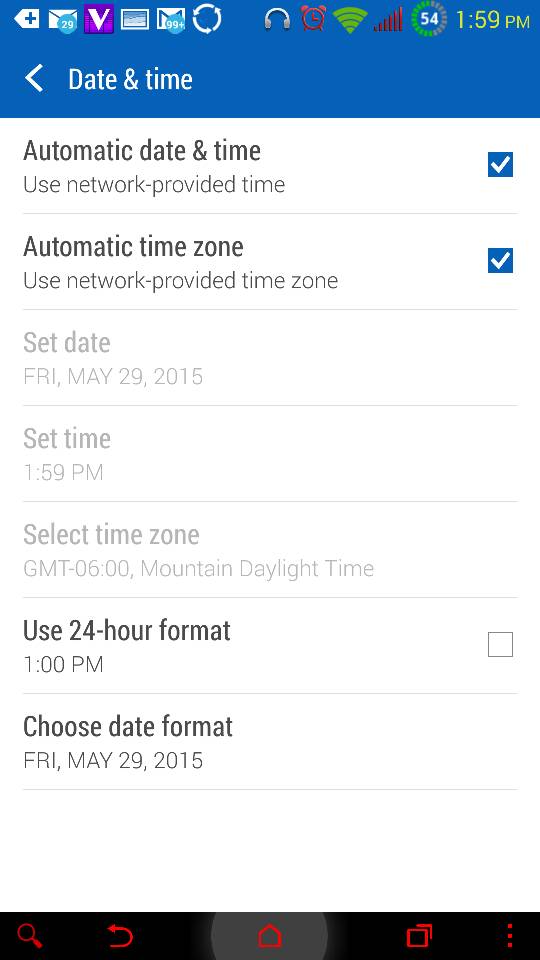Viewport: 540px width, 960px height.
Task: Tap the sync circle status bar icon
Action: (x=207, y=20)
